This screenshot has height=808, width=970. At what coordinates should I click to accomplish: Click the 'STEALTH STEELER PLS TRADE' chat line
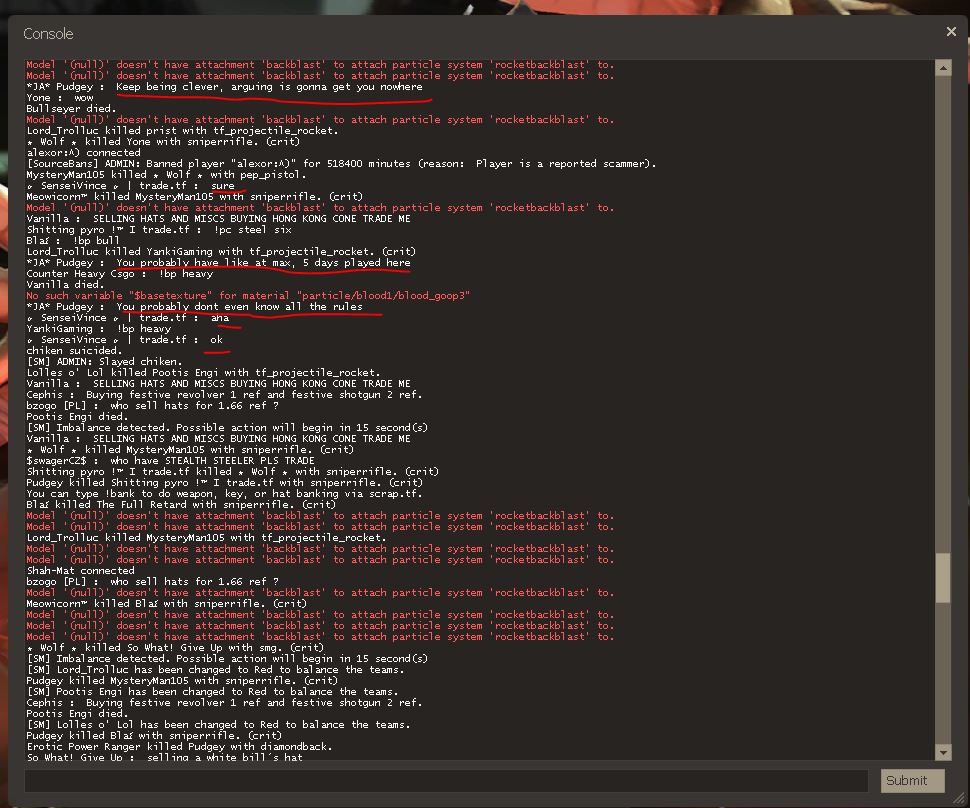coord(163,461)
